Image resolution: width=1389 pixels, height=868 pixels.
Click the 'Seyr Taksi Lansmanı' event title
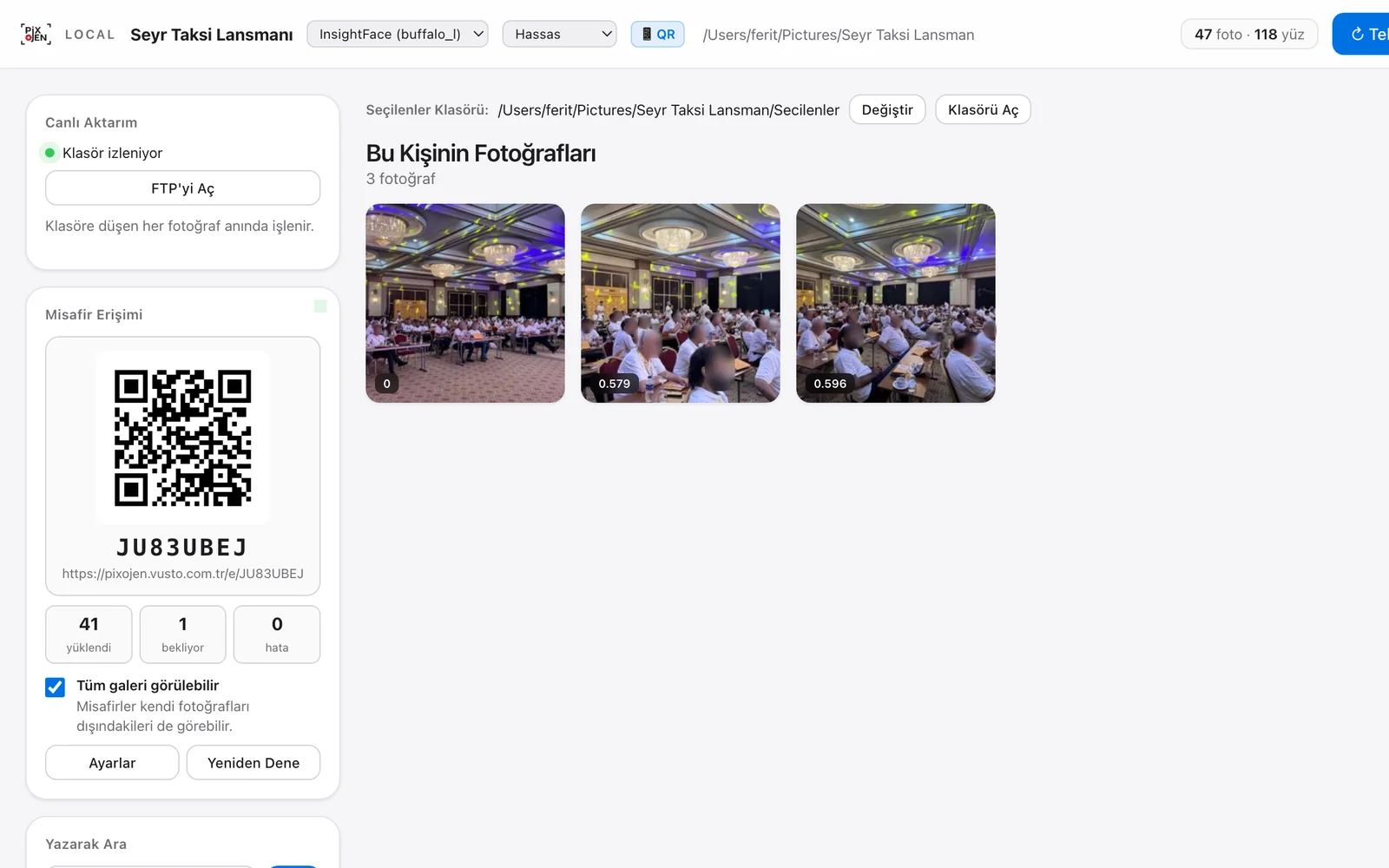(212, 35)
